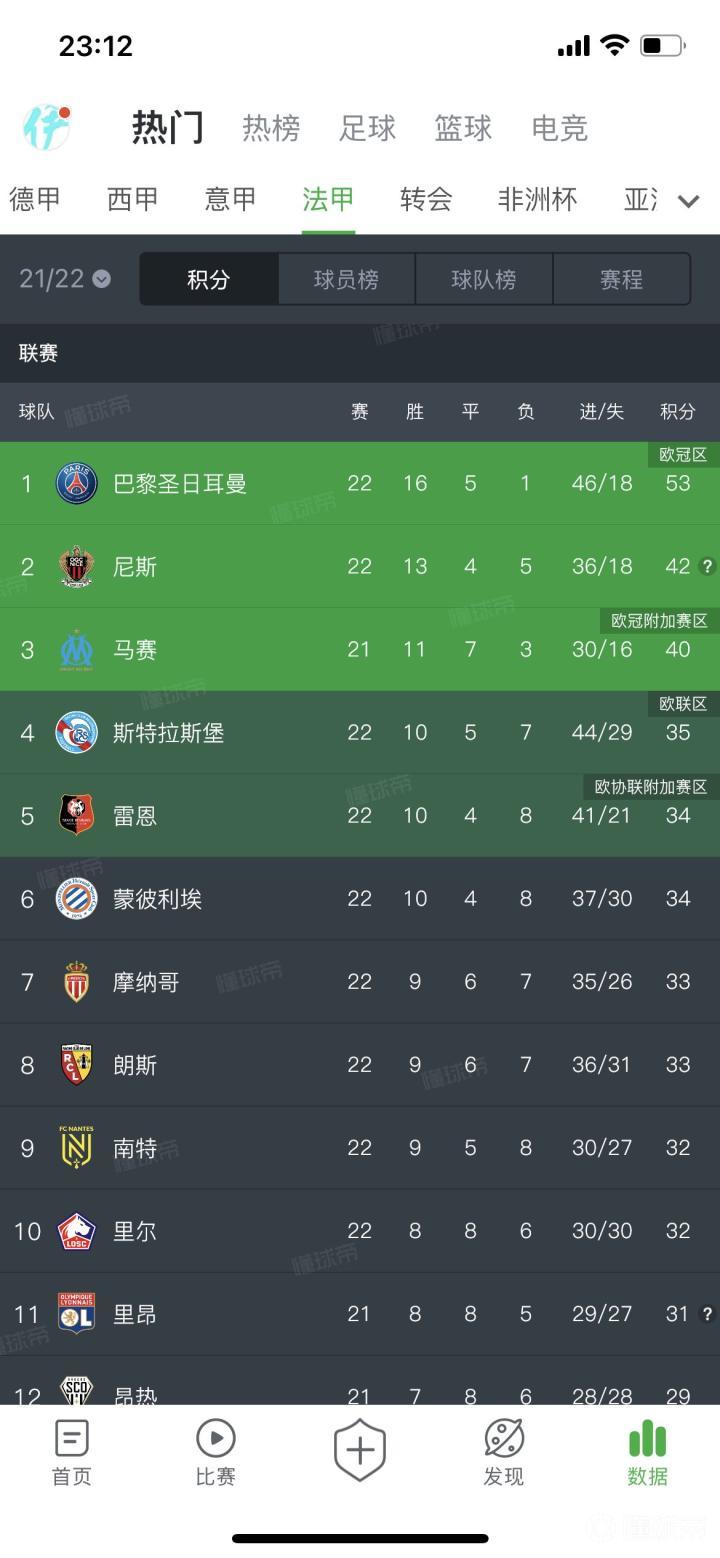Switch to the 赛程 schedule tab

(x=621, y=279)
